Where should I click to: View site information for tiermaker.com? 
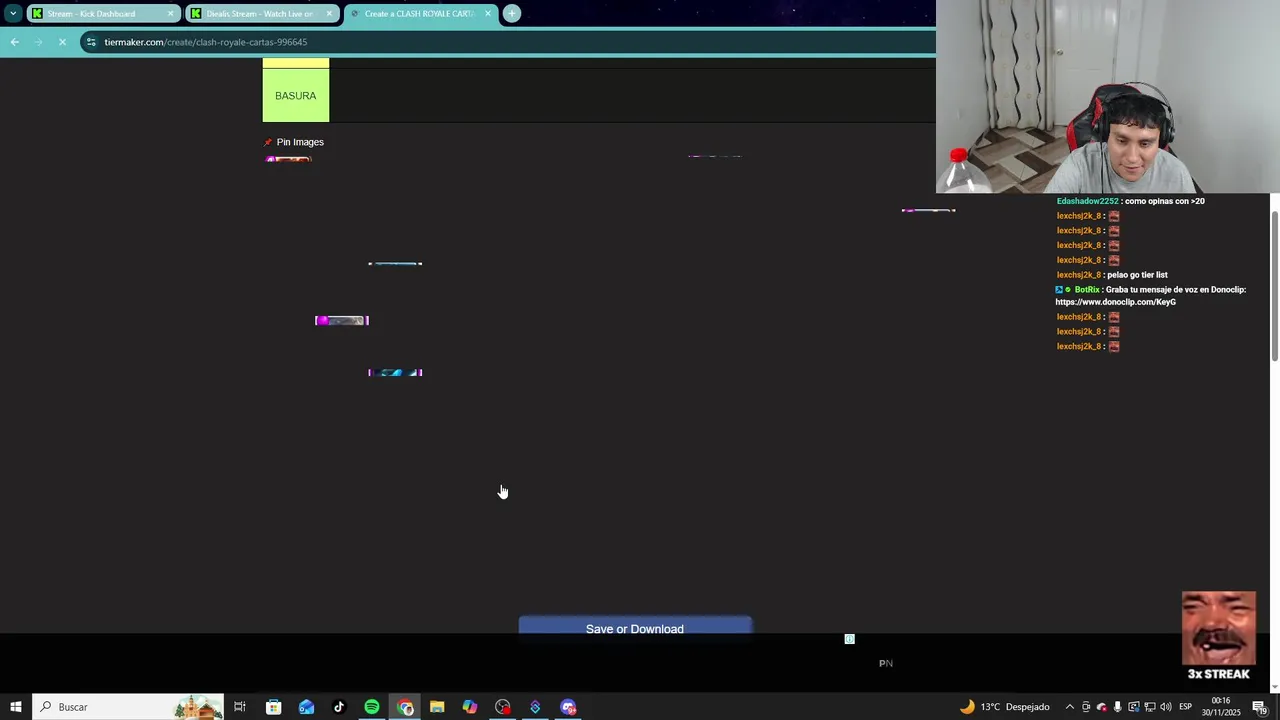(91, 42)
